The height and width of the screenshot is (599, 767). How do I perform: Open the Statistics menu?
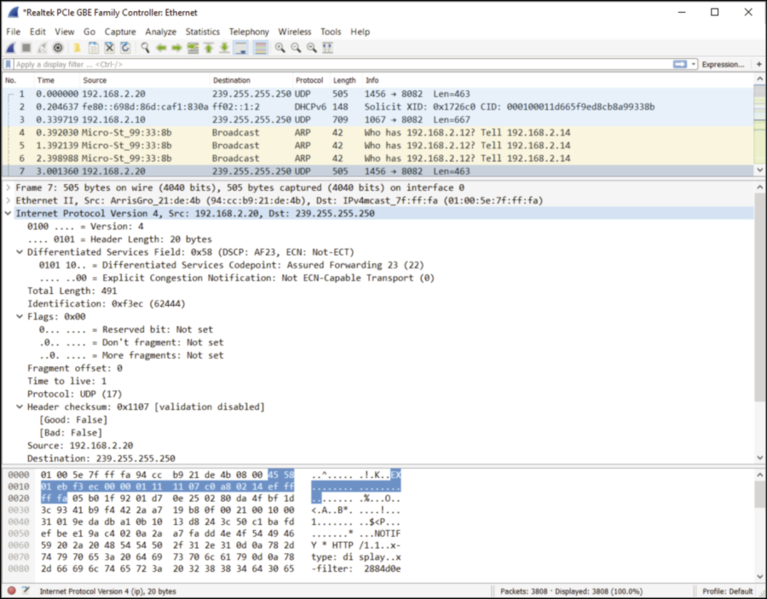tap(203, 32)
